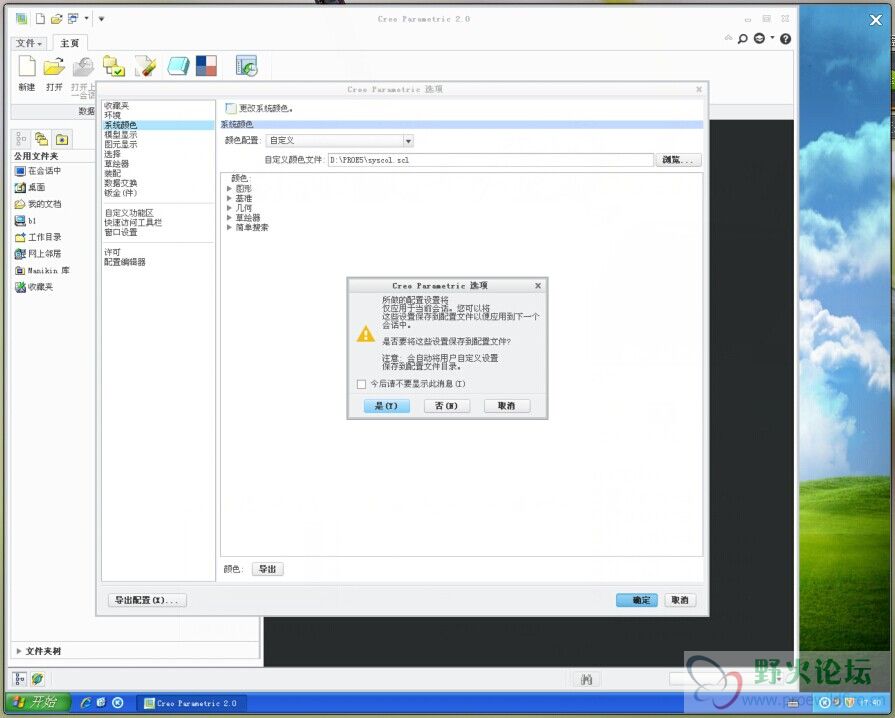Open 在会话中 (In Session) folder
This screenshot has width=895, height=718.
tap(38, 171)
